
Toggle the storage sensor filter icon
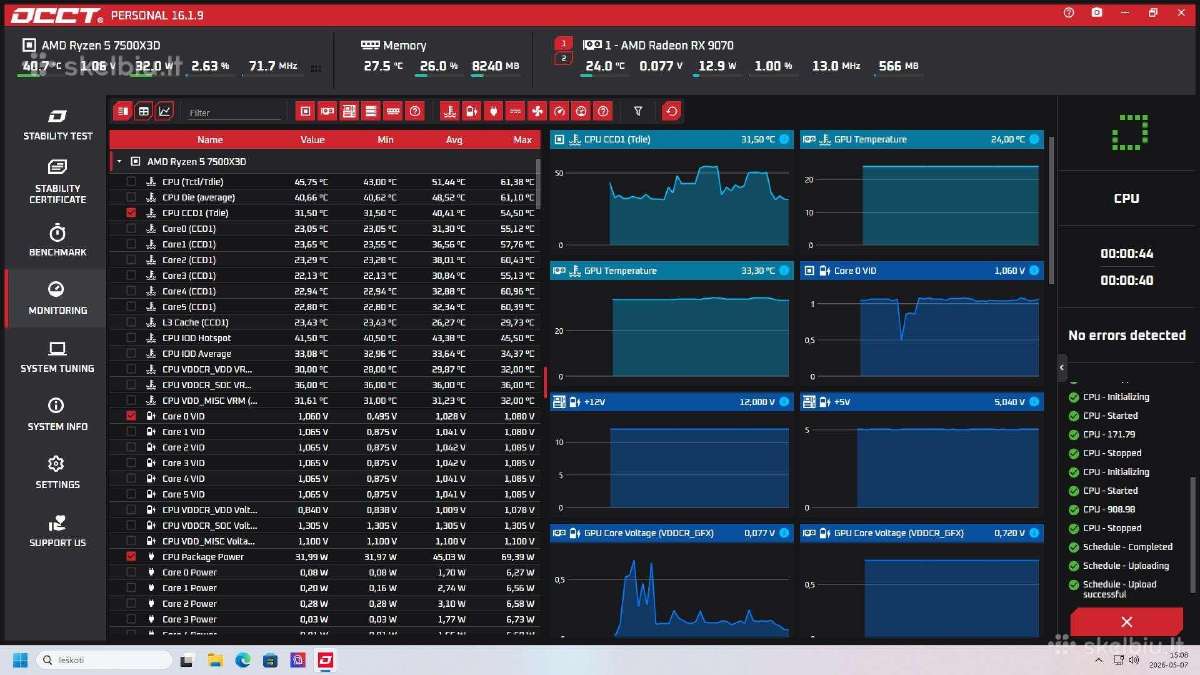pos(371,111)
